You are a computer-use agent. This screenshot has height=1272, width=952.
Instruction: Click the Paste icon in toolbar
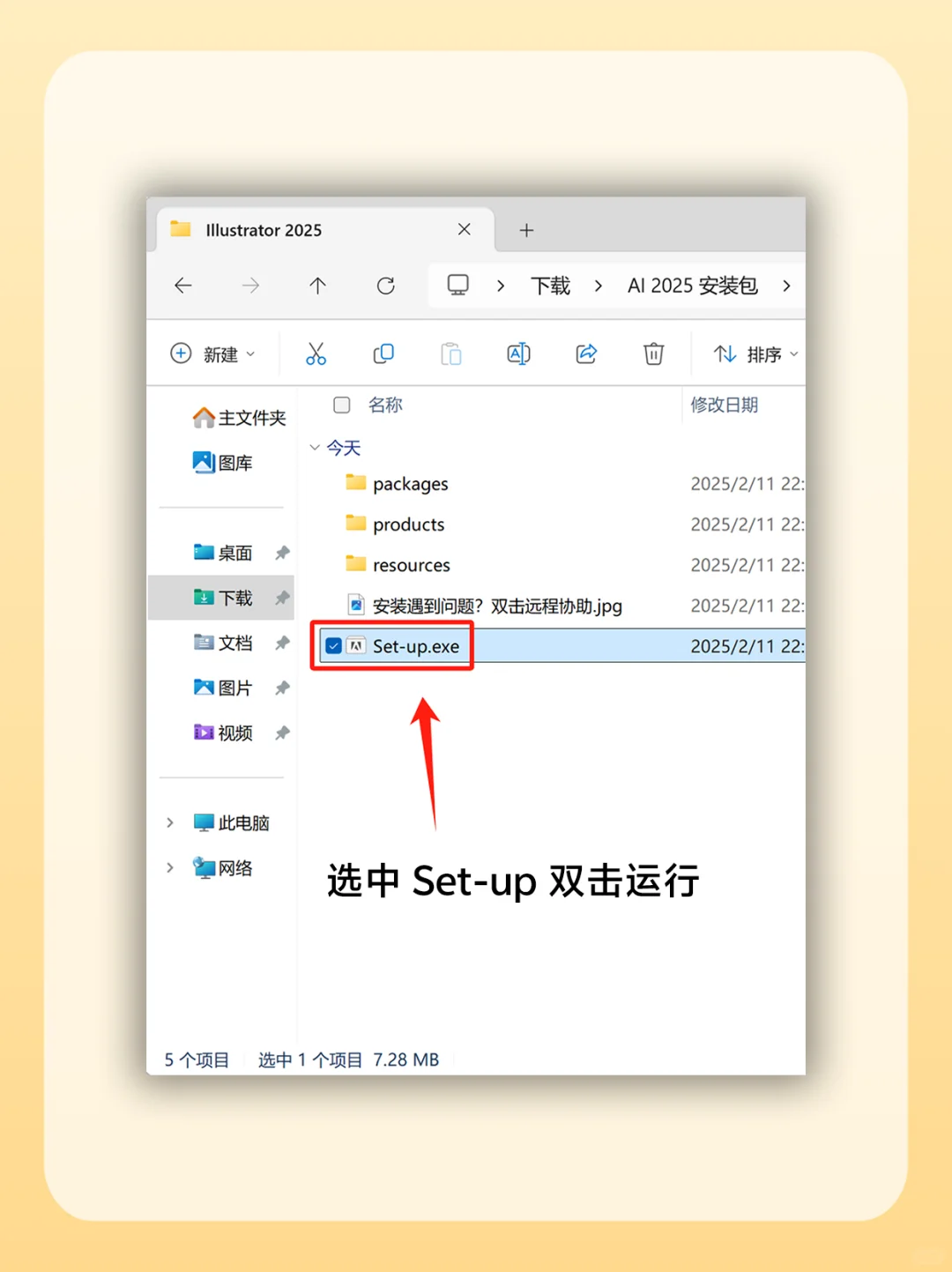[x=451, y=353]
